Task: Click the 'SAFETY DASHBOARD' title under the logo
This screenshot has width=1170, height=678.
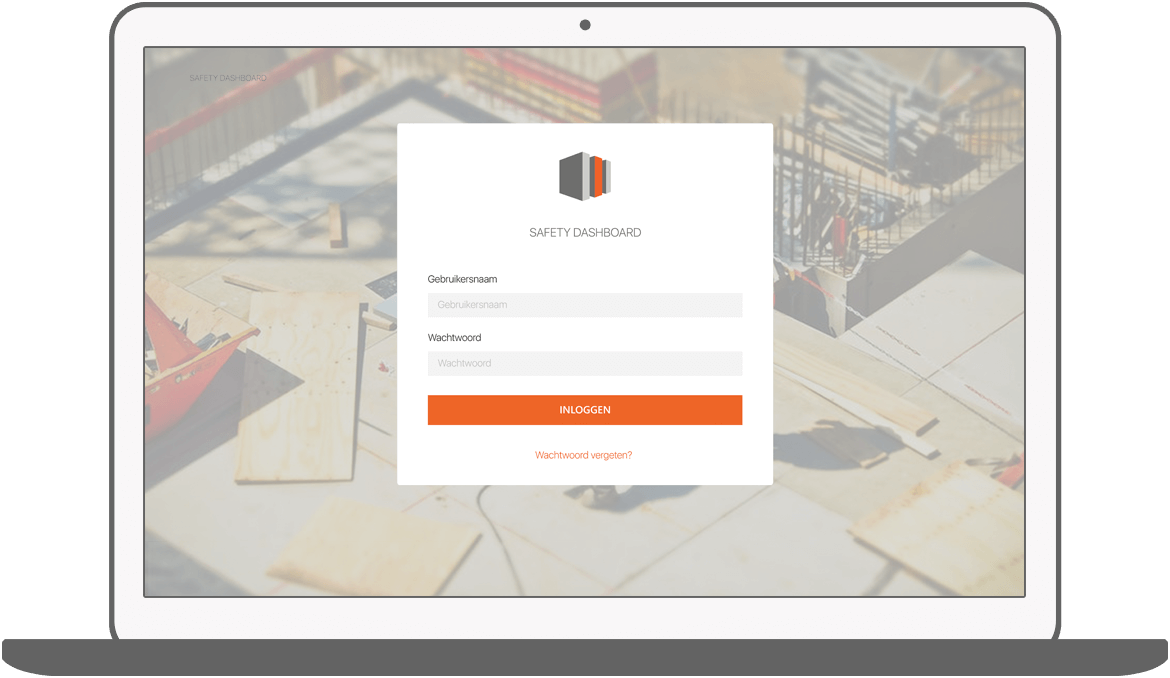Action: pyautogui.click(x=585, y=233)
